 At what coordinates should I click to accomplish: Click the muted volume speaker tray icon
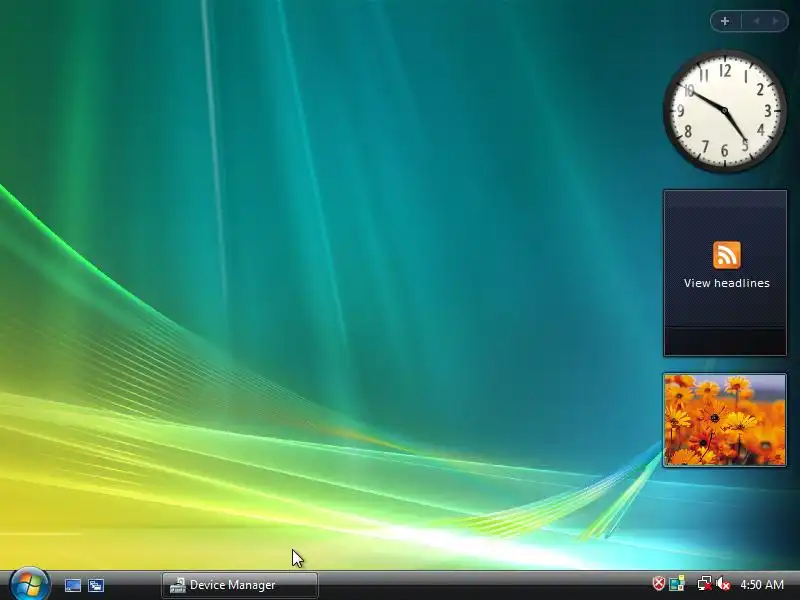pyautogui.click(x=723, y=583)
